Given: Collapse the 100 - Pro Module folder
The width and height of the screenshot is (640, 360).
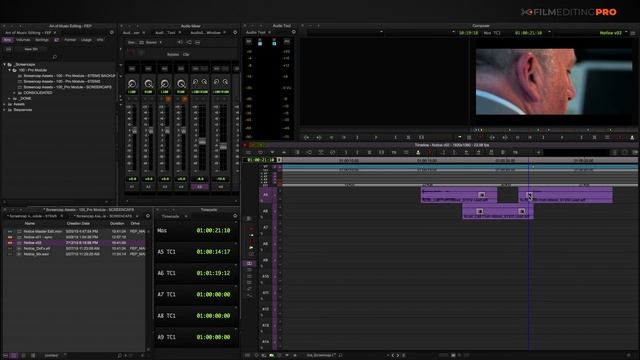Looking at the screenshot, I should (9, 70).
